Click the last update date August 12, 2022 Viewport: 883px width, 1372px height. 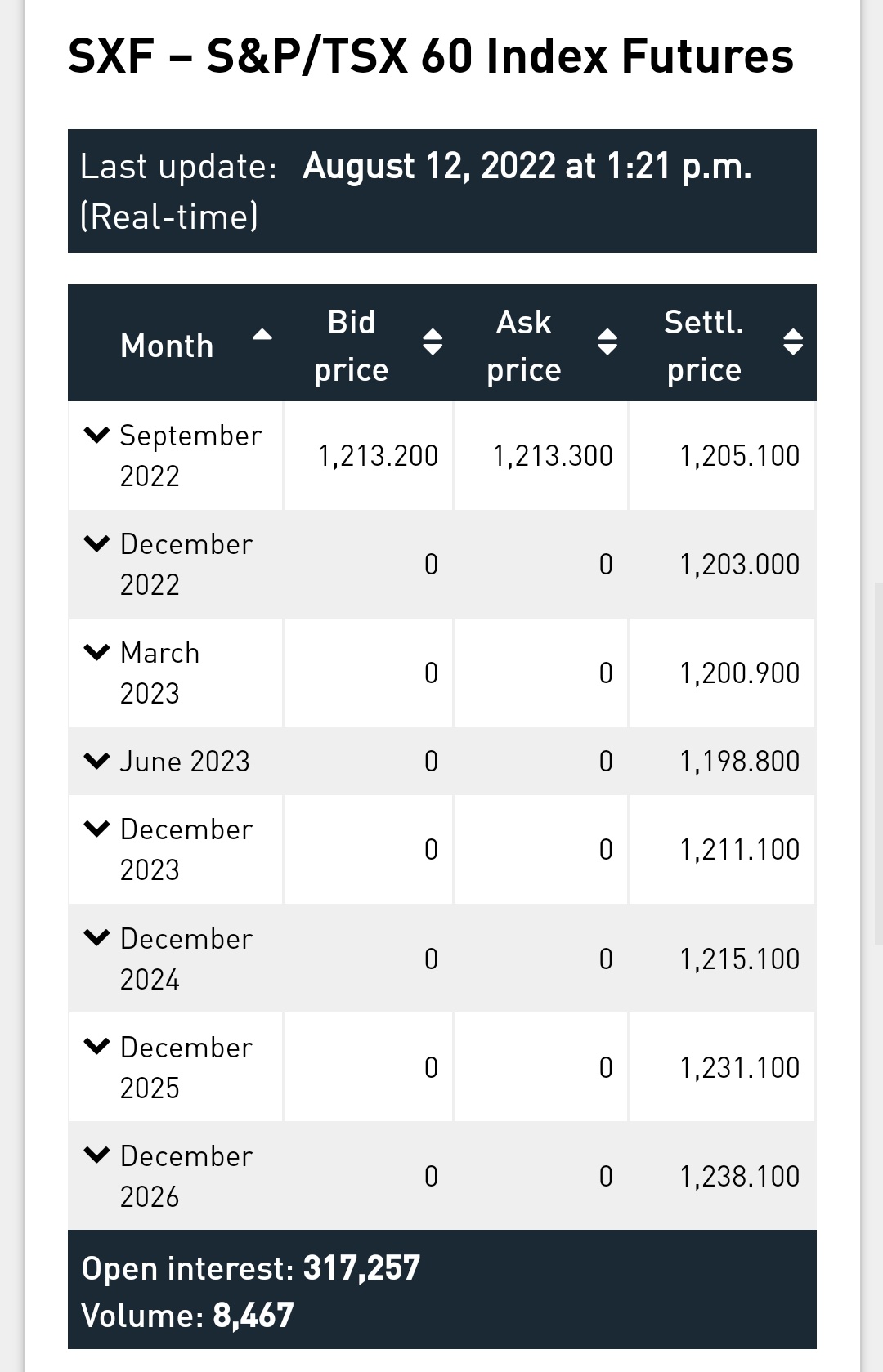(x=429, y=166)
